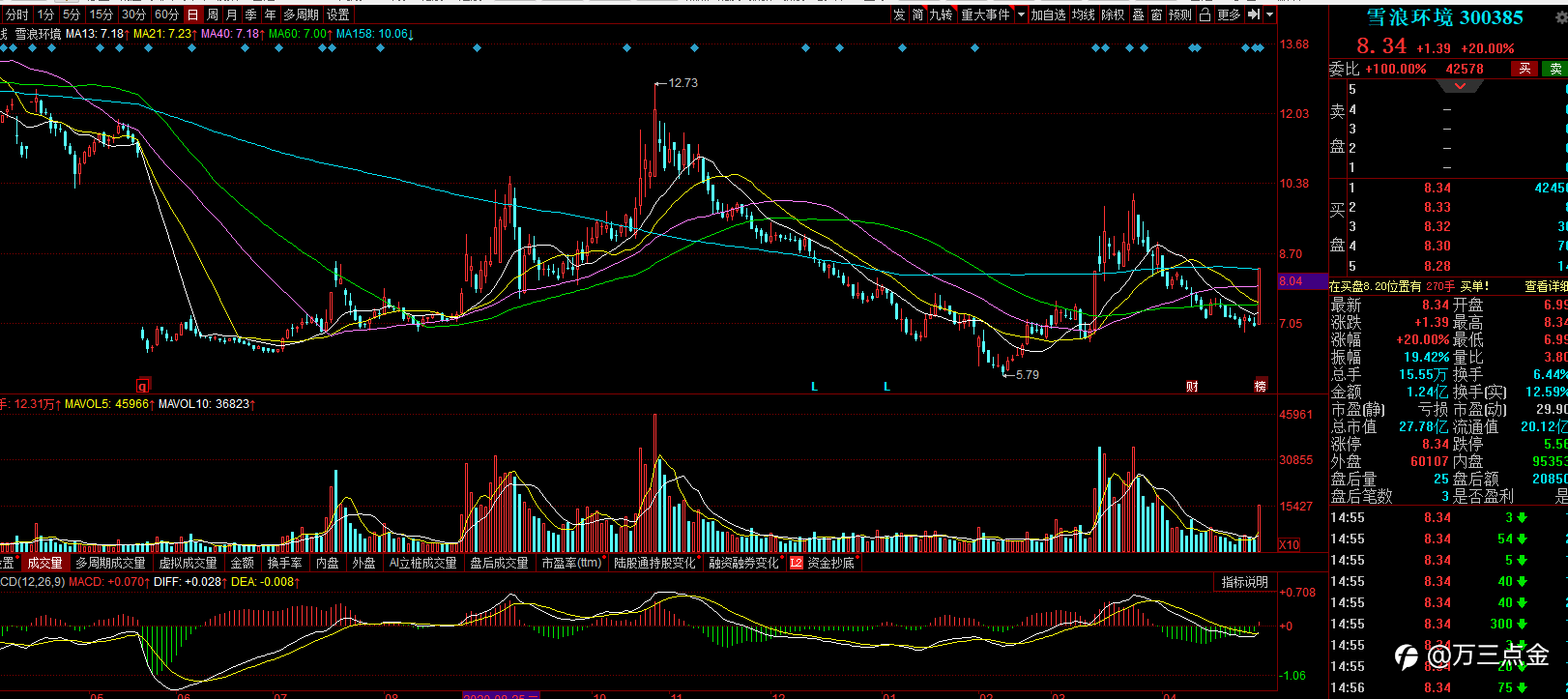Click the 榜 marker on the chart
Viewport: 1568px width, 699px height.
[1261, 385]
